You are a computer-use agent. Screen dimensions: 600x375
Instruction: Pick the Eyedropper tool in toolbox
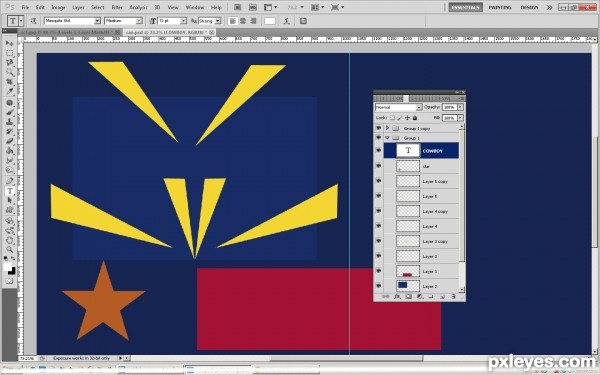click(10, 91)
